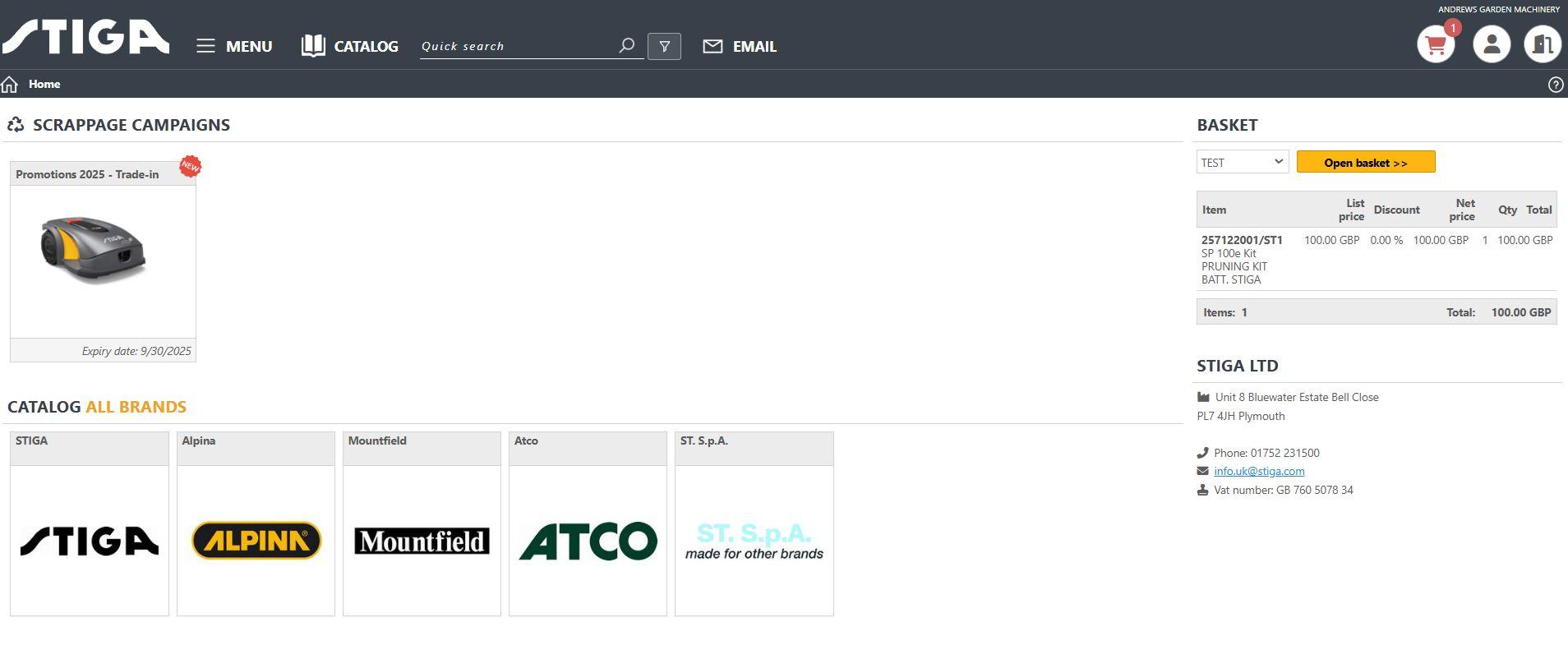Open the help question mark icon

click(1555, 85)
